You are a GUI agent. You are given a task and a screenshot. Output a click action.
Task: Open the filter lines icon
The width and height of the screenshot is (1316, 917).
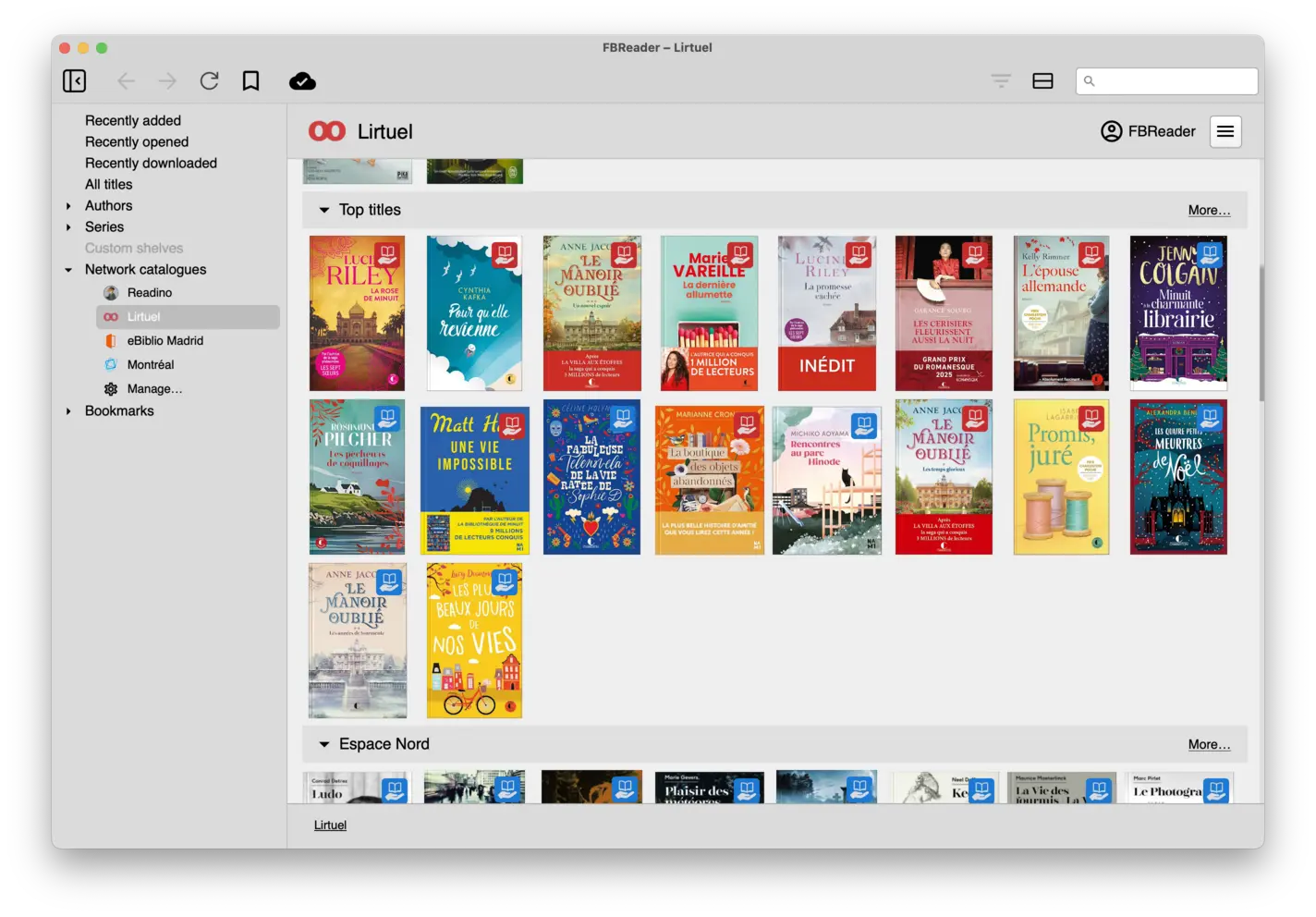tap(1001, 81)
